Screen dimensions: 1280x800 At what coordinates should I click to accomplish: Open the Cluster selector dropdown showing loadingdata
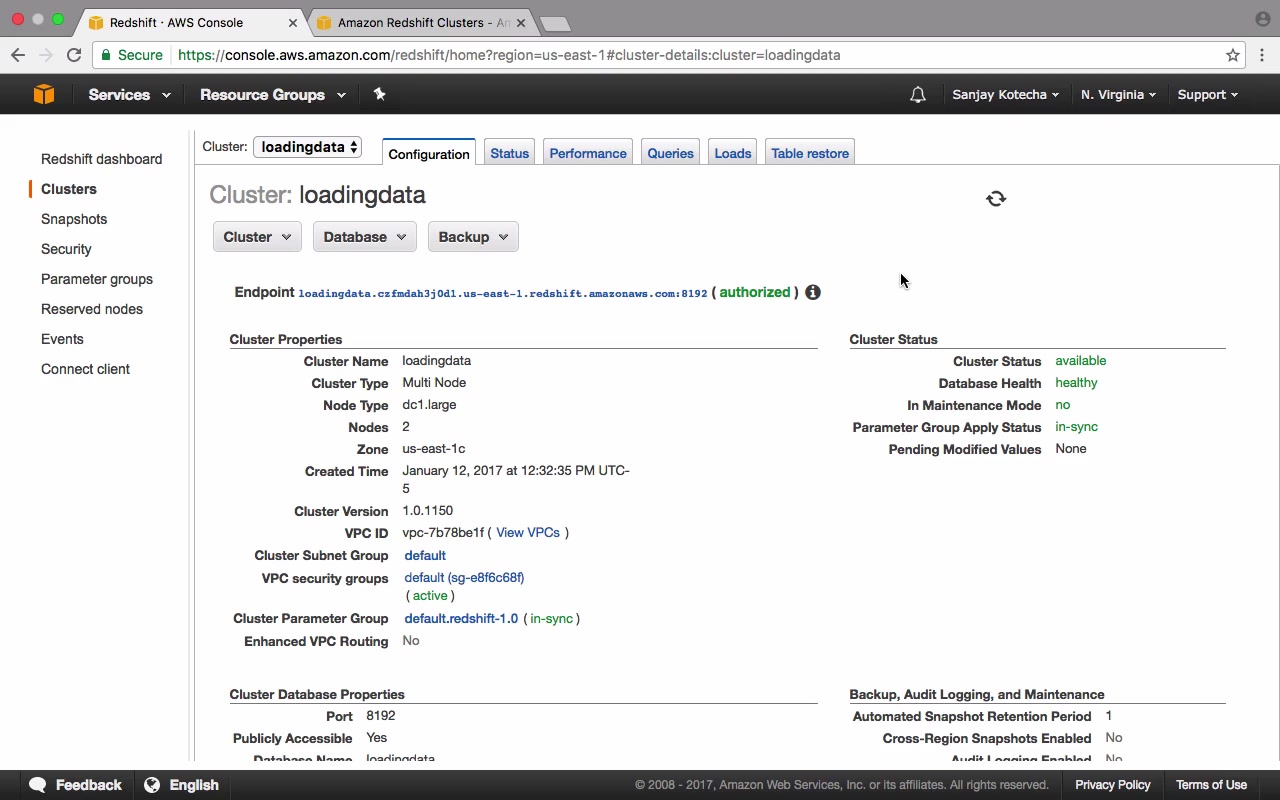[x=307, y=147]
